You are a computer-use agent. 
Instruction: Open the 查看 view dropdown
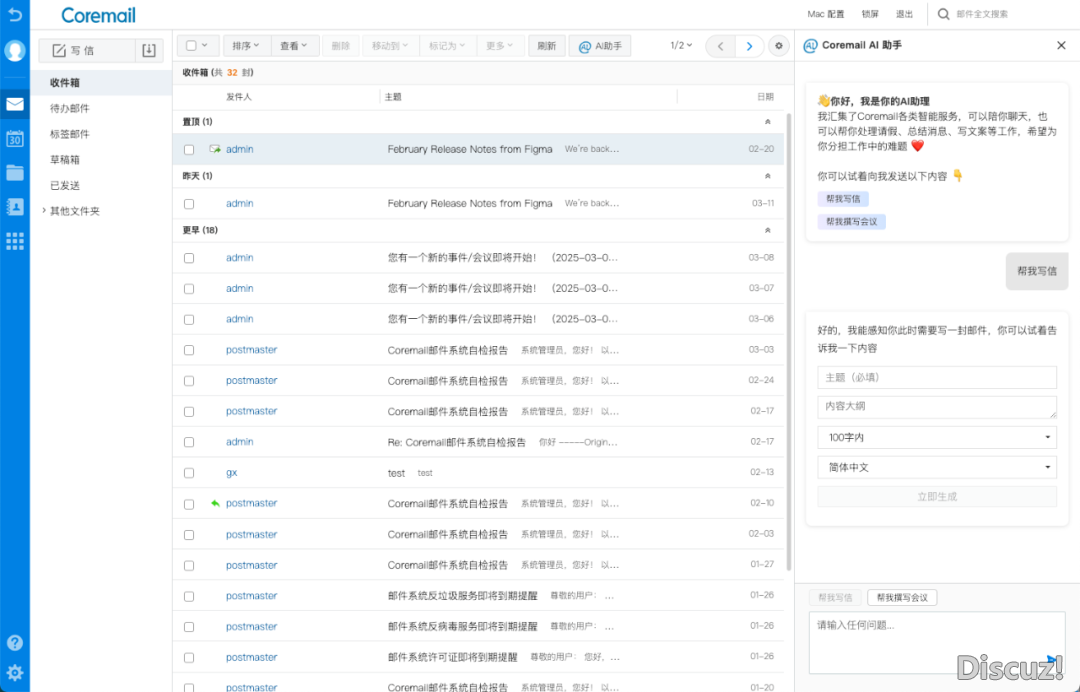coord(295,46)
